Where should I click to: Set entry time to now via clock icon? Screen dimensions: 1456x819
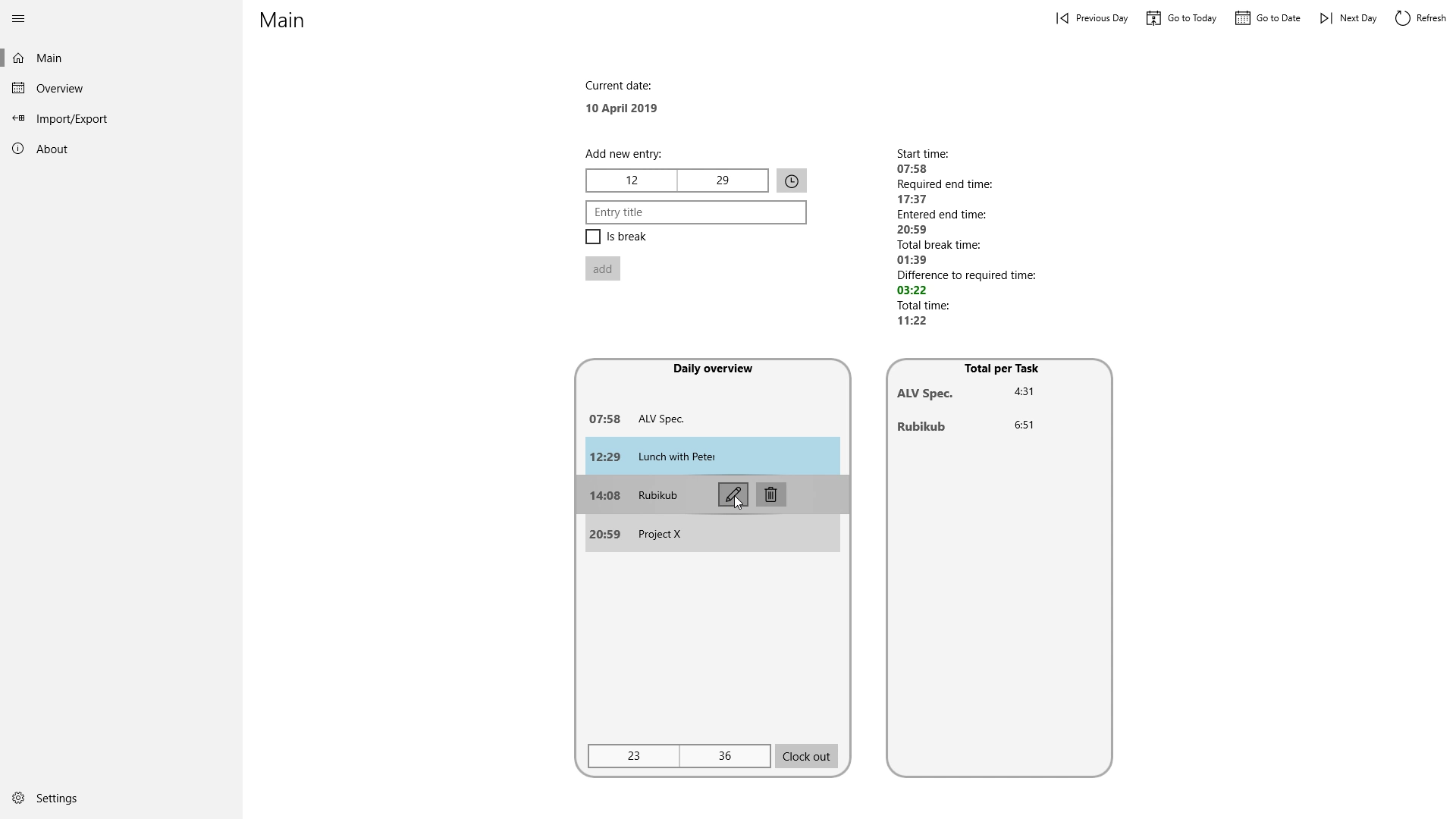click(791, 180)
